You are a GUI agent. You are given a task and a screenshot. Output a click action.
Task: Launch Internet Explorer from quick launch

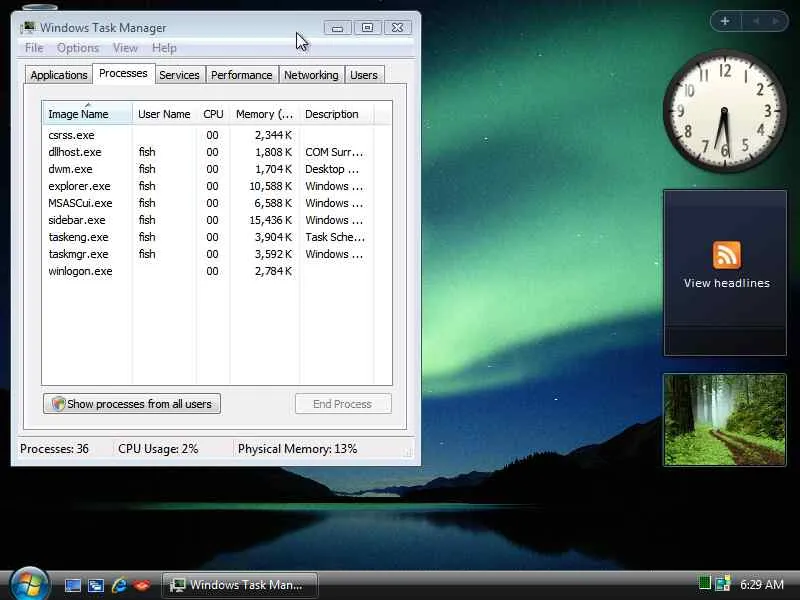pos(119,585)
